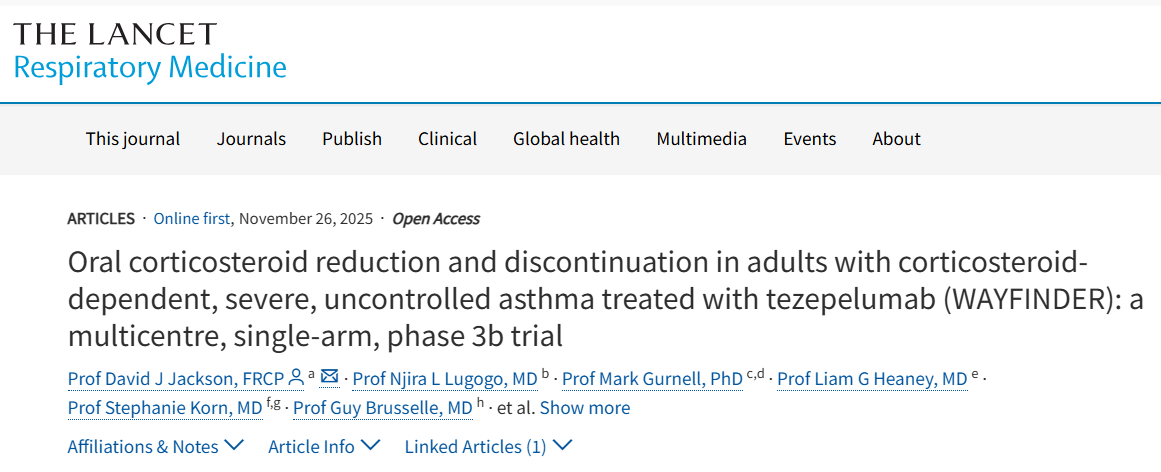Viewport: 1161px width, 472px height.
Task: Open author Prof Mark Gurnell link
Action: (x=651, y=379)
